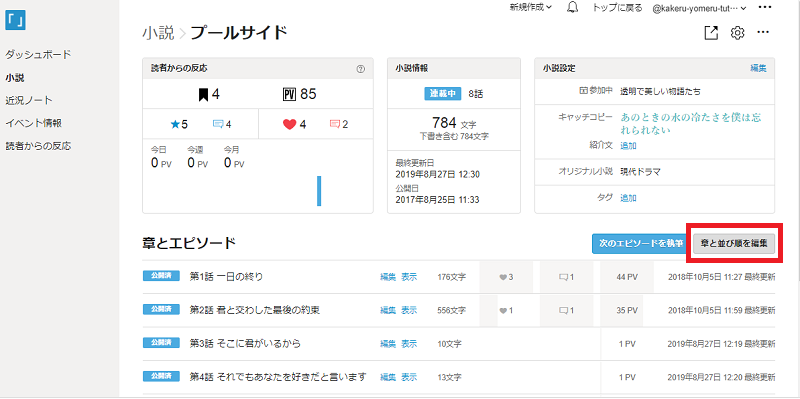
Task: Click 編集 link for 第1話 一日の終り
Action: coord(388,277)
